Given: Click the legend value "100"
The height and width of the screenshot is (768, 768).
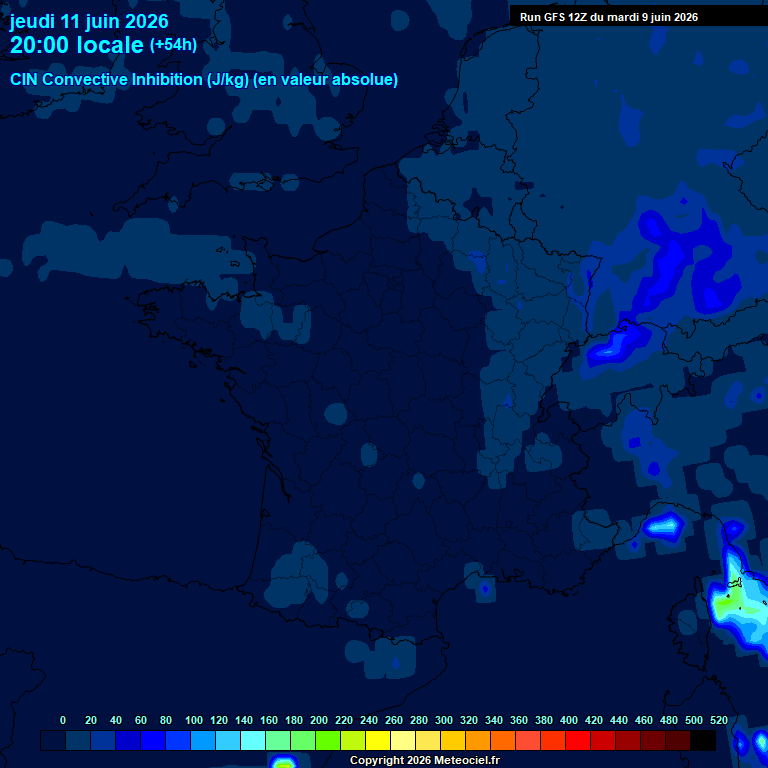Looking at the screenshot, I should click(x=194, y=720).
